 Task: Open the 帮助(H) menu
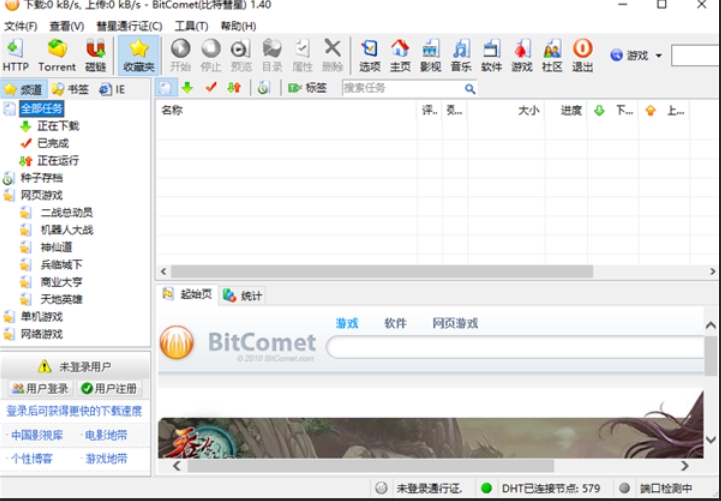pyautogui.click(x=238, y=26)
